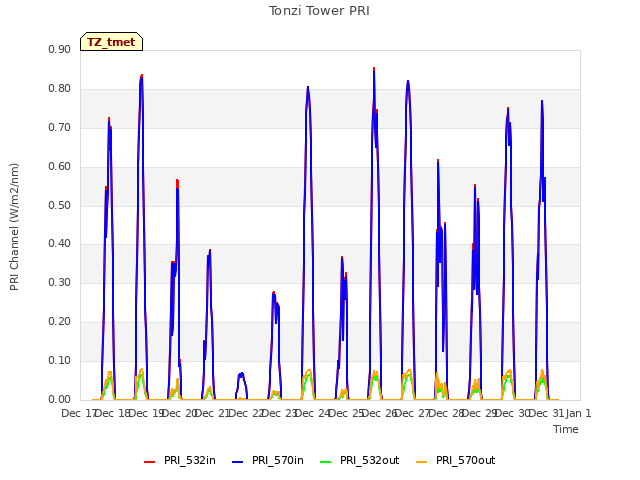Select the PRI_532in legend label
This screenshot has width=640, height=480.
coord(190,460)
